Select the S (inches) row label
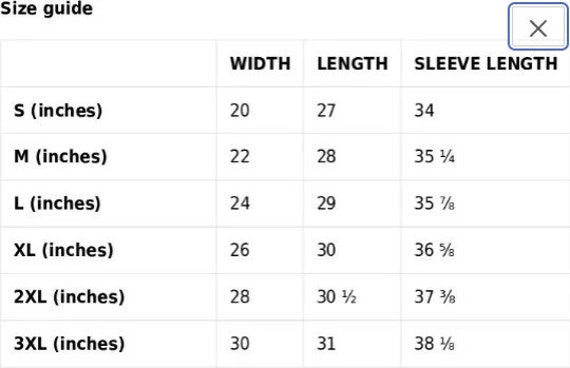570x368 pixels. pos(58,111)
